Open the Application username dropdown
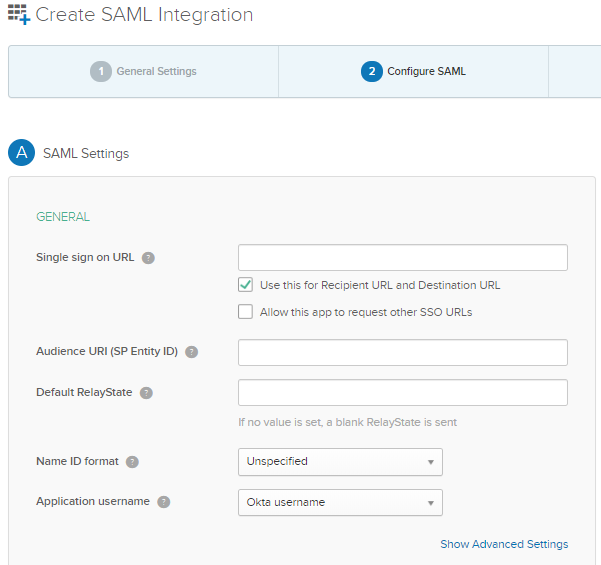Screen dimensions: 601x565 point(340,502)
